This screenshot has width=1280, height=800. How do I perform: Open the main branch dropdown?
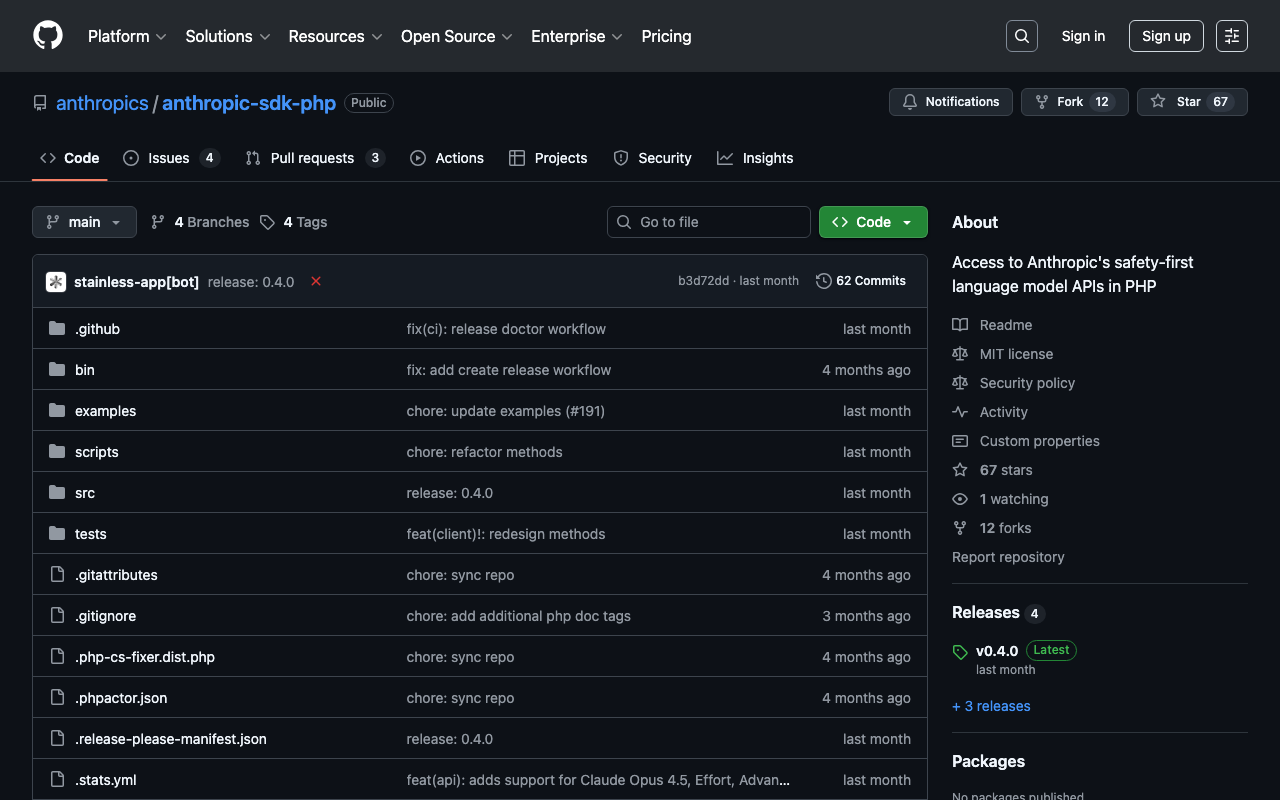pyautogui.click(x=84, y=222)
